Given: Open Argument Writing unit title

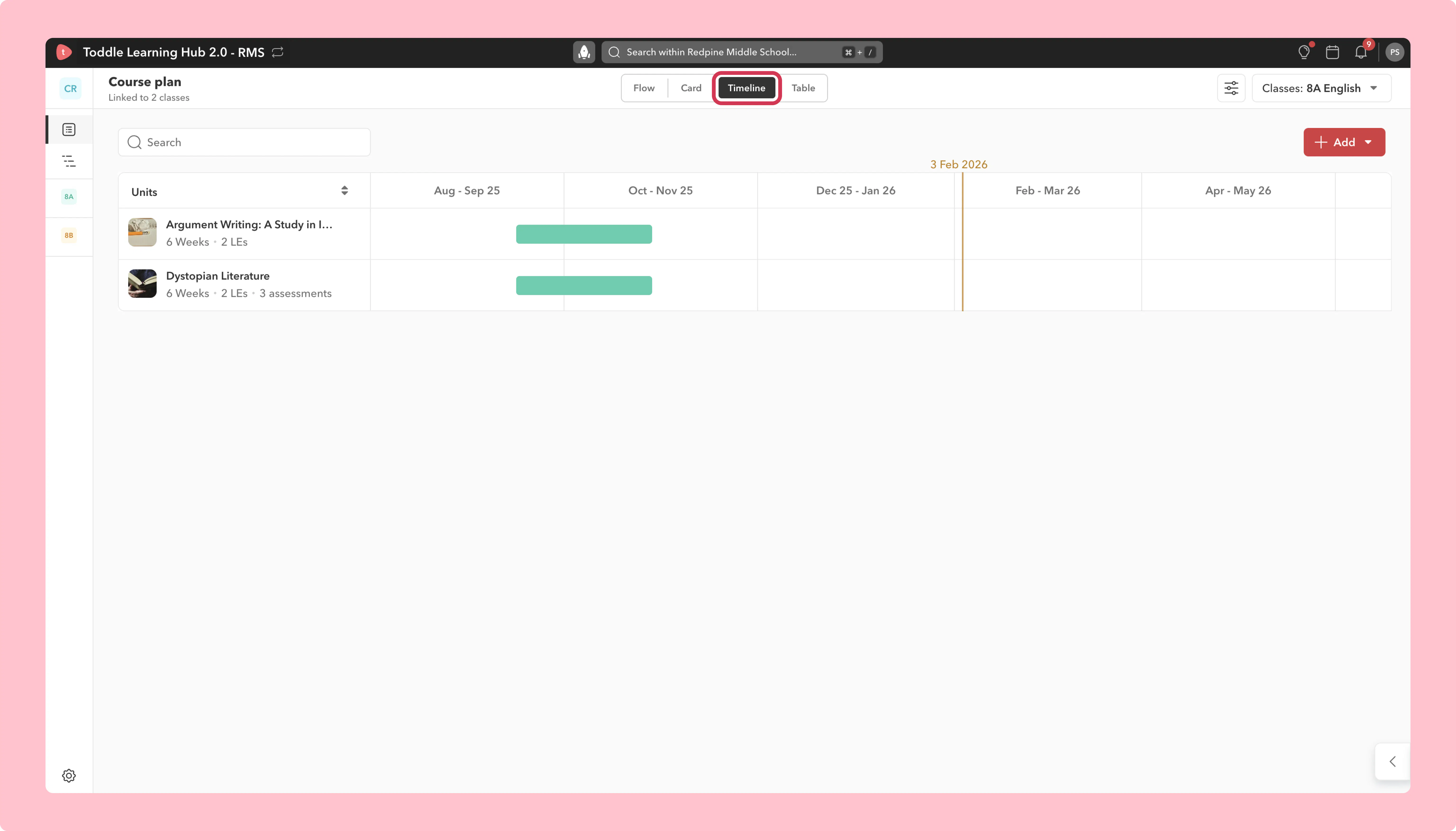Looking at the screenshot, I should click(249, 224).
